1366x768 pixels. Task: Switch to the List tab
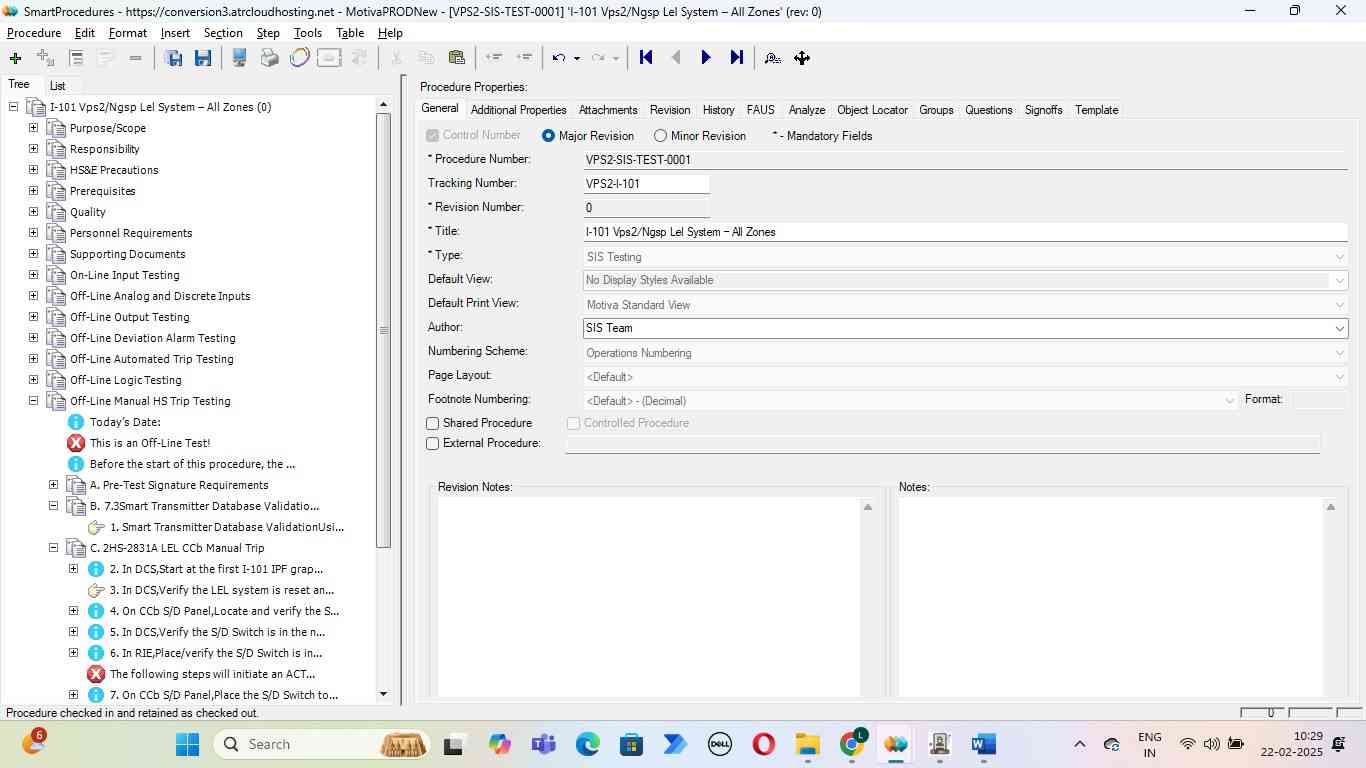point(58,86)
